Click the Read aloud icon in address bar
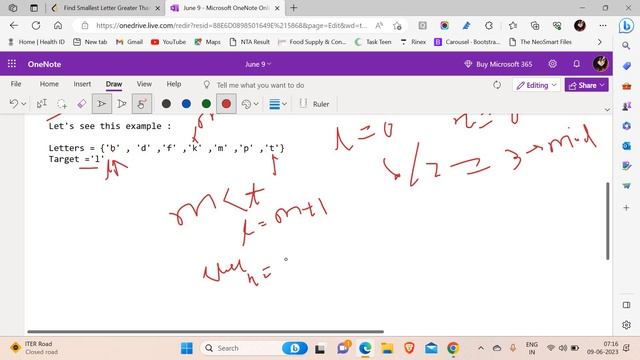640x360 pixels. (x=379, y=25)
